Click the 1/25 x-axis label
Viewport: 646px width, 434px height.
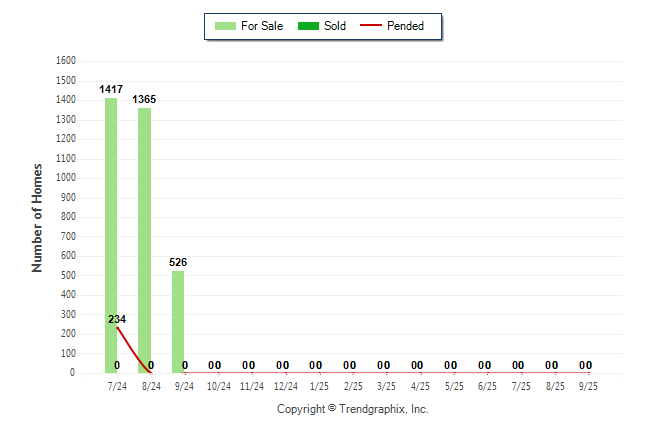pyautogui.click(x=319, y=385)
